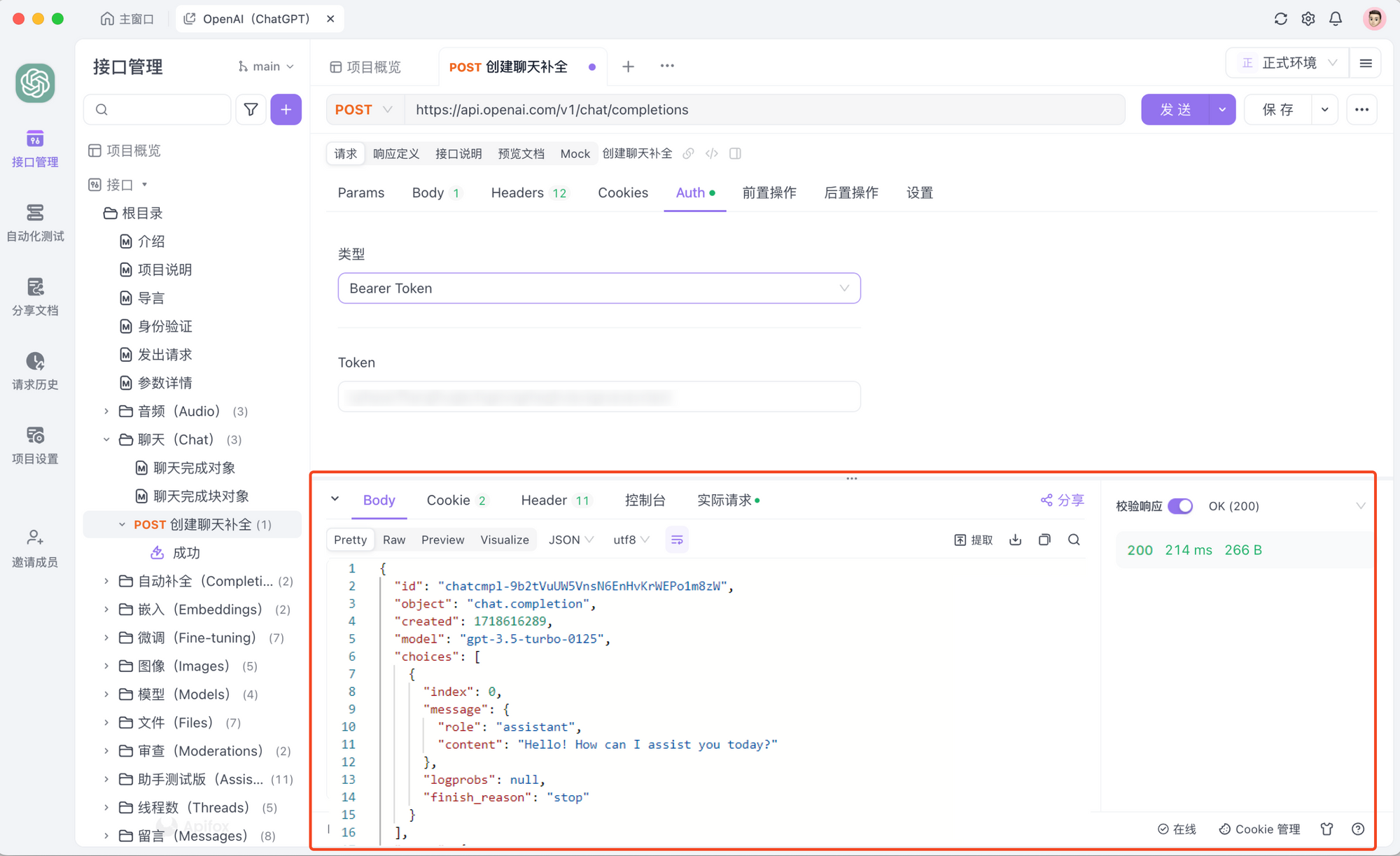This screenshot has width=1400, height=856.
Task: Open the 项目概览 tab
Action: click(365, 66)
